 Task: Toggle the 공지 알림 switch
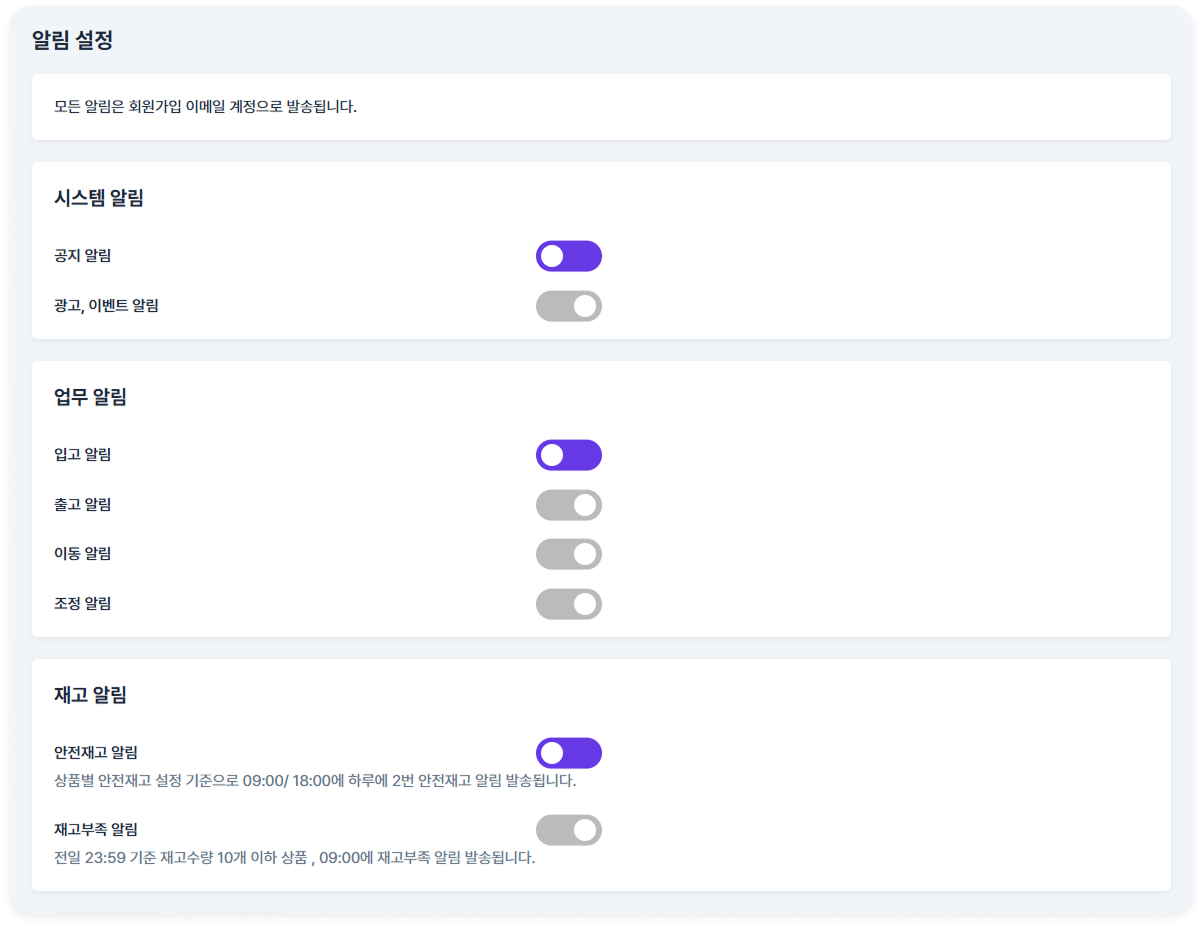(x=569, y=256)
